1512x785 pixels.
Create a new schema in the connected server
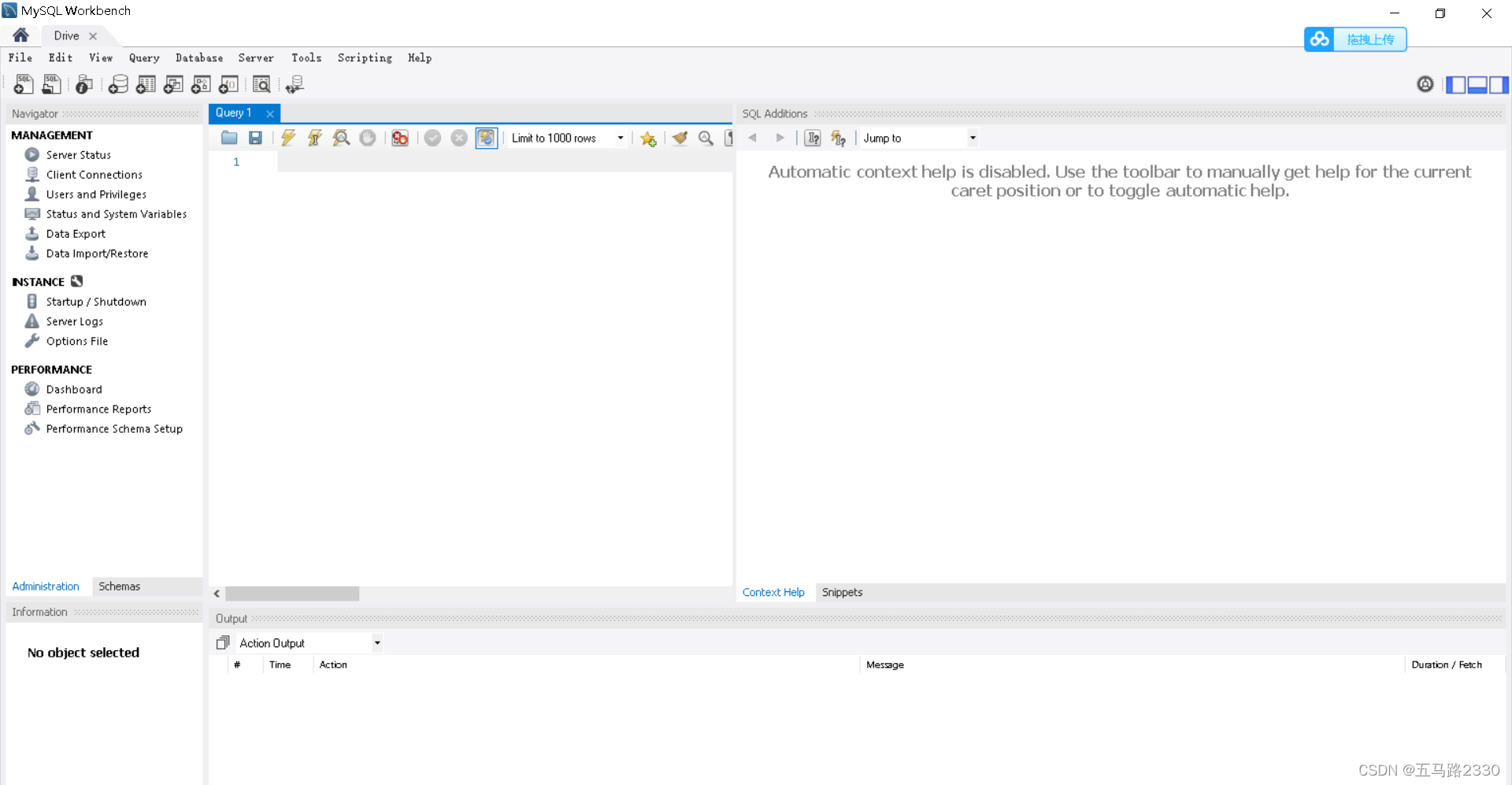click(118, 84)
